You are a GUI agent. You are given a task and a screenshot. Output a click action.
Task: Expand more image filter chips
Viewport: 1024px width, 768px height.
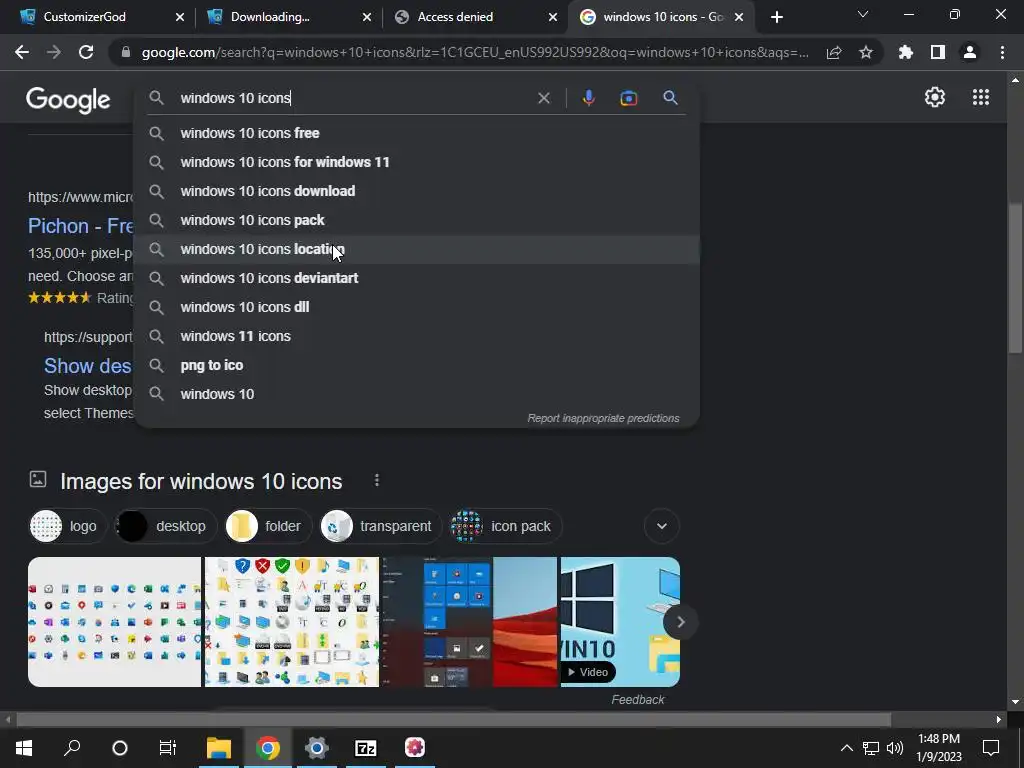pos(662,526)
